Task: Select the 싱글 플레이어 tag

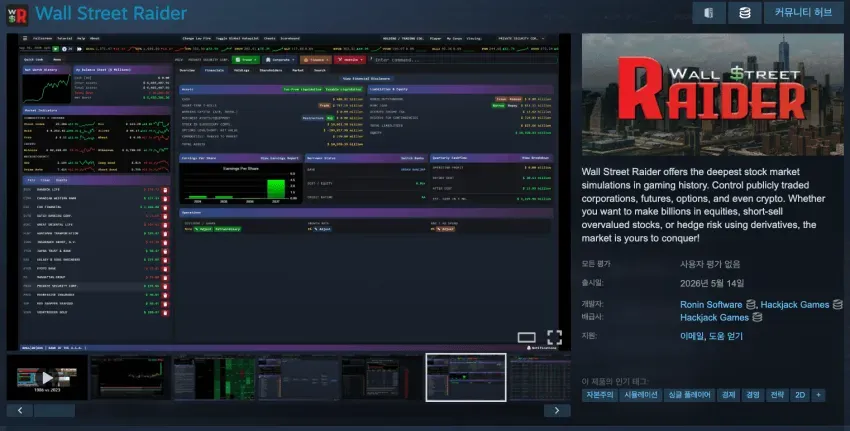Action: (x=690, y=395)
